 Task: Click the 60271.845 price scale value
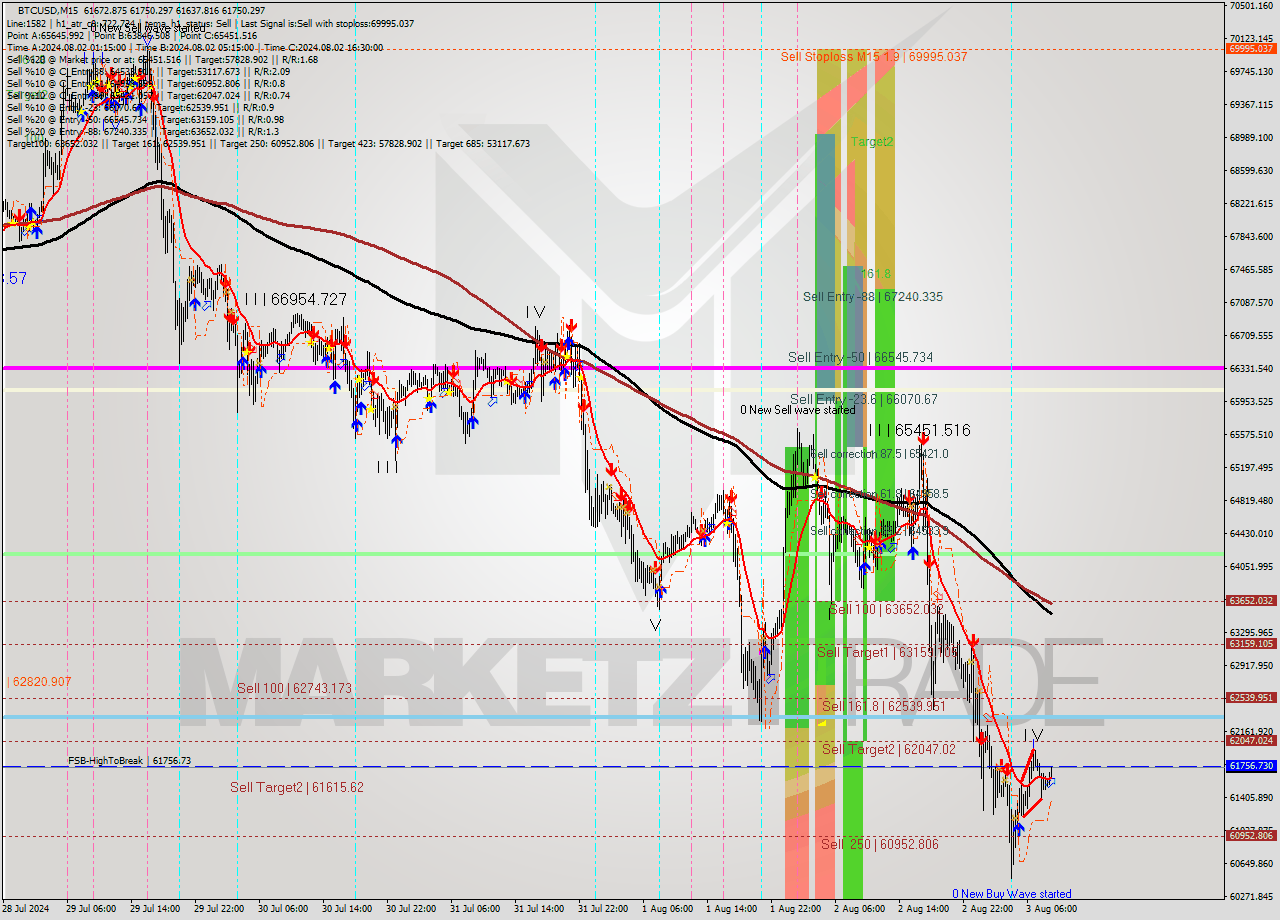1251,896
